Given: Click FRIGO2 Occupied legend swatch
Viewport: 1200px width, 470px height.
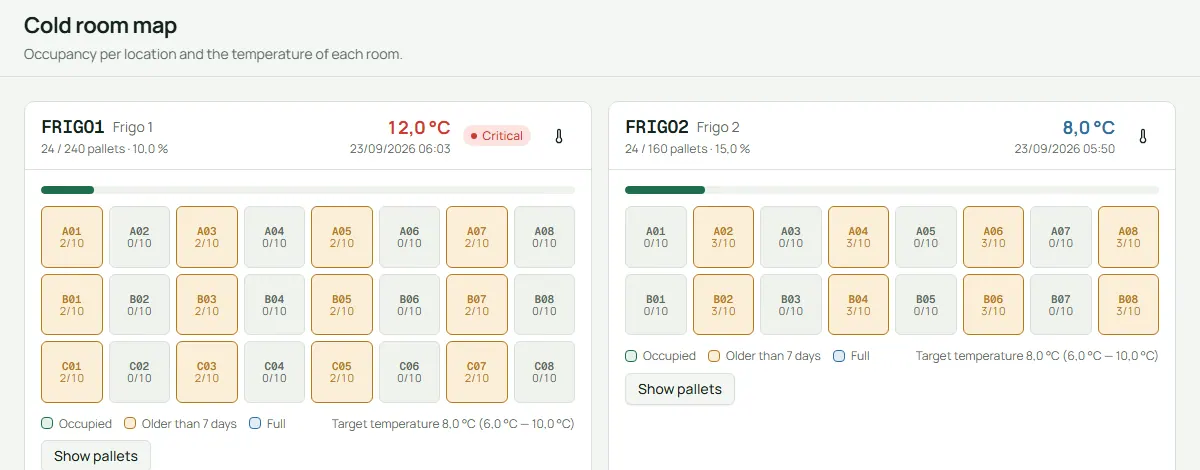Looking at the screenshot, I should pos(631,356).
